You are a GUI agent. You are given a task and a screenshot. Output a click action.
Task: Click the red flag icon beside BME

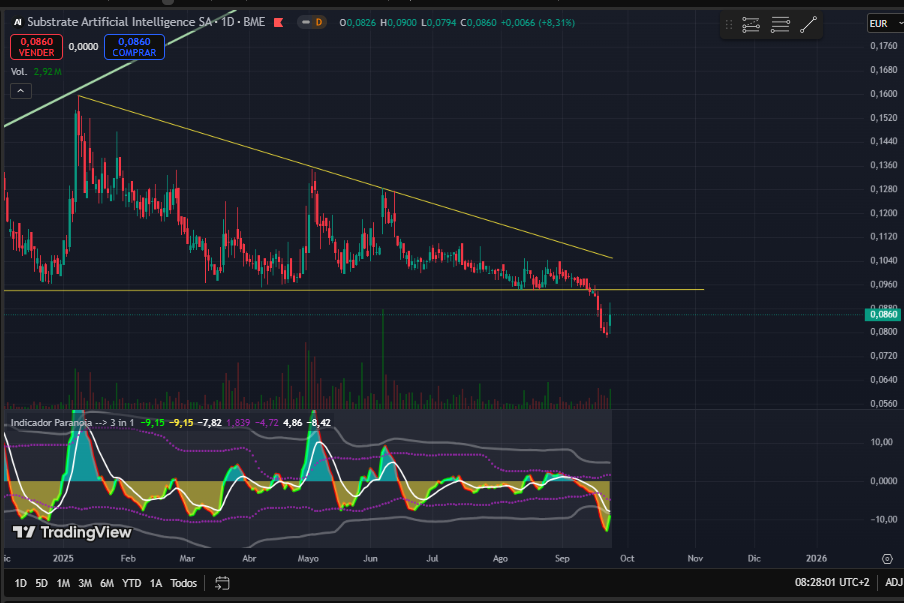pos(278,22)
